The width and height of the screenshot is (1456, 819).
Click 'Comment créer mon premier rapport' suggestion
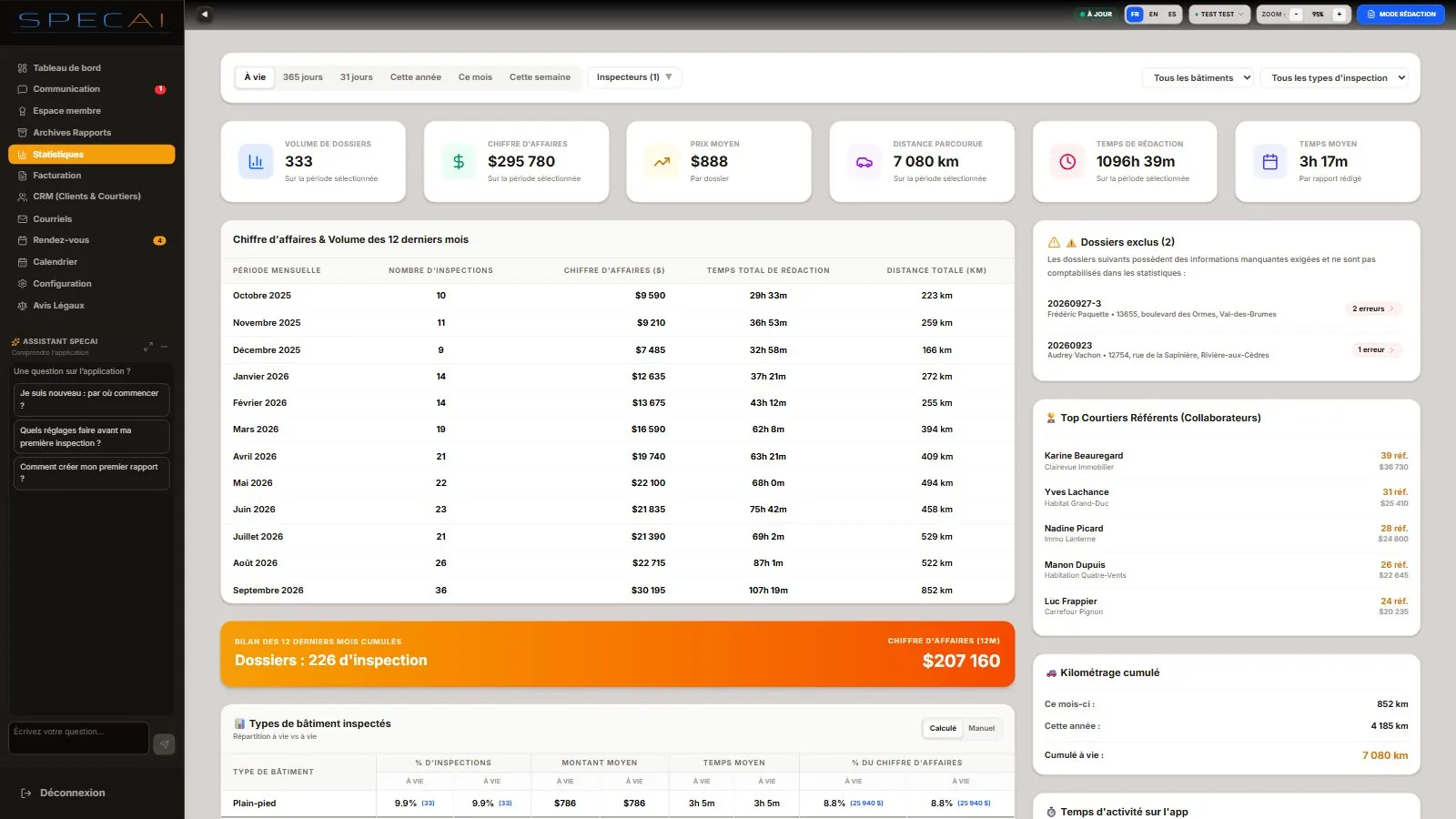[x=91, y=473]
